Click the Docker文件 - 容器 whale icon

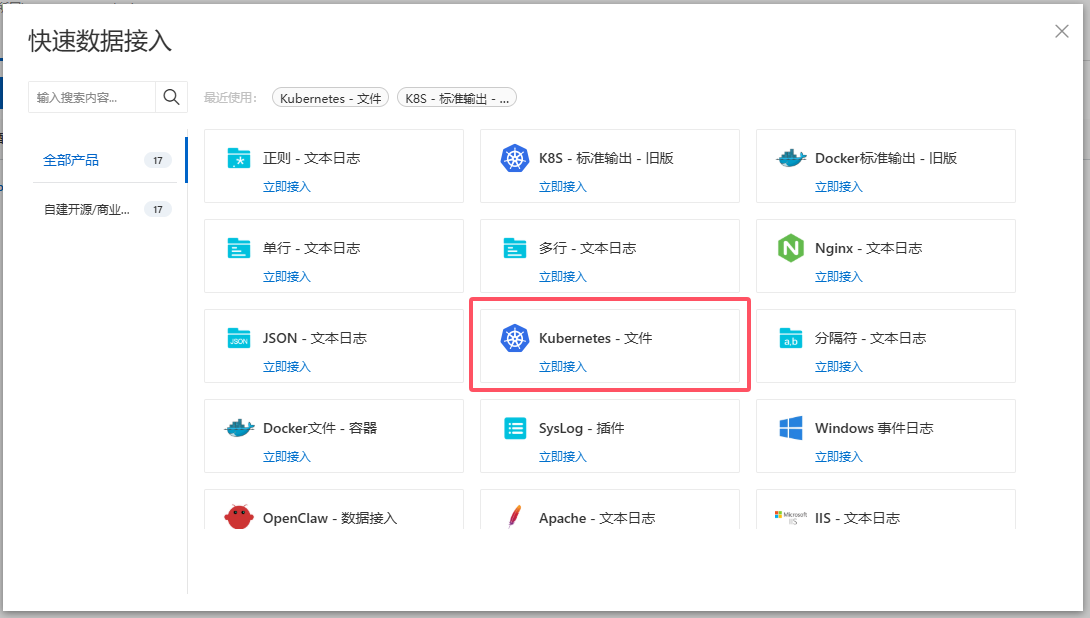(x=239, y=428)
